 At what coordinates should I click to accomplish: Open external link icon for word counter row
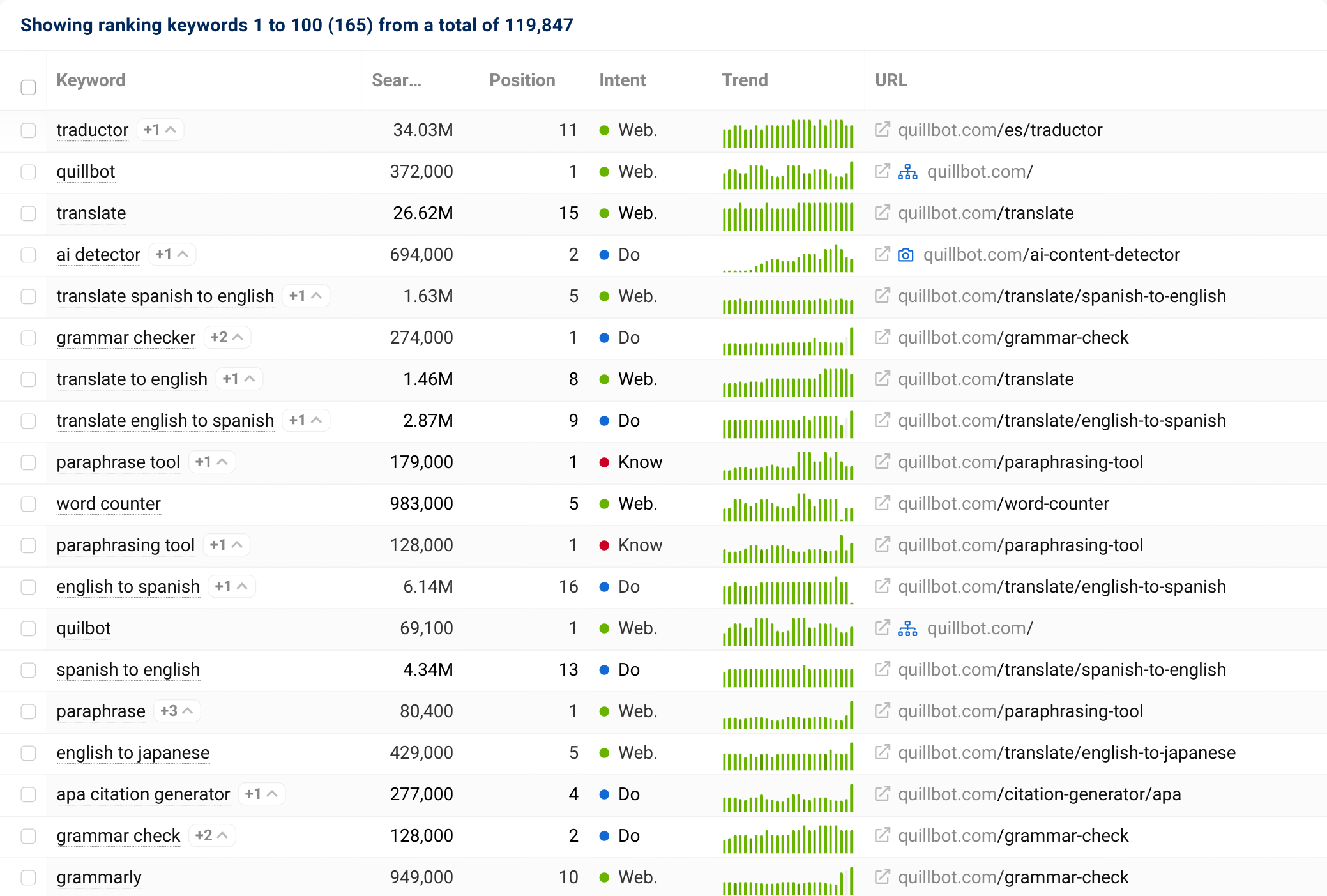coord(882,503)
